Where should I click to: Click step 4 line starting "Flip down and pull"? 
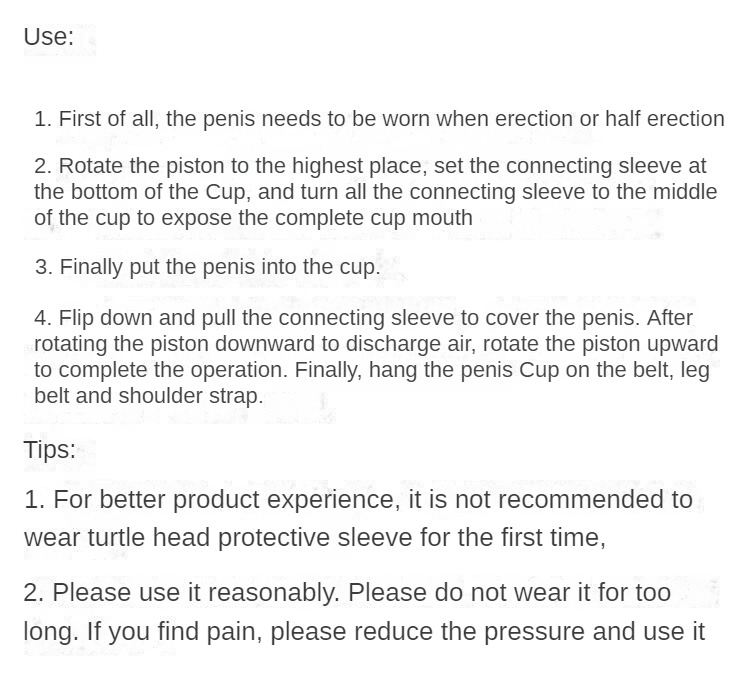click(364, 318)
